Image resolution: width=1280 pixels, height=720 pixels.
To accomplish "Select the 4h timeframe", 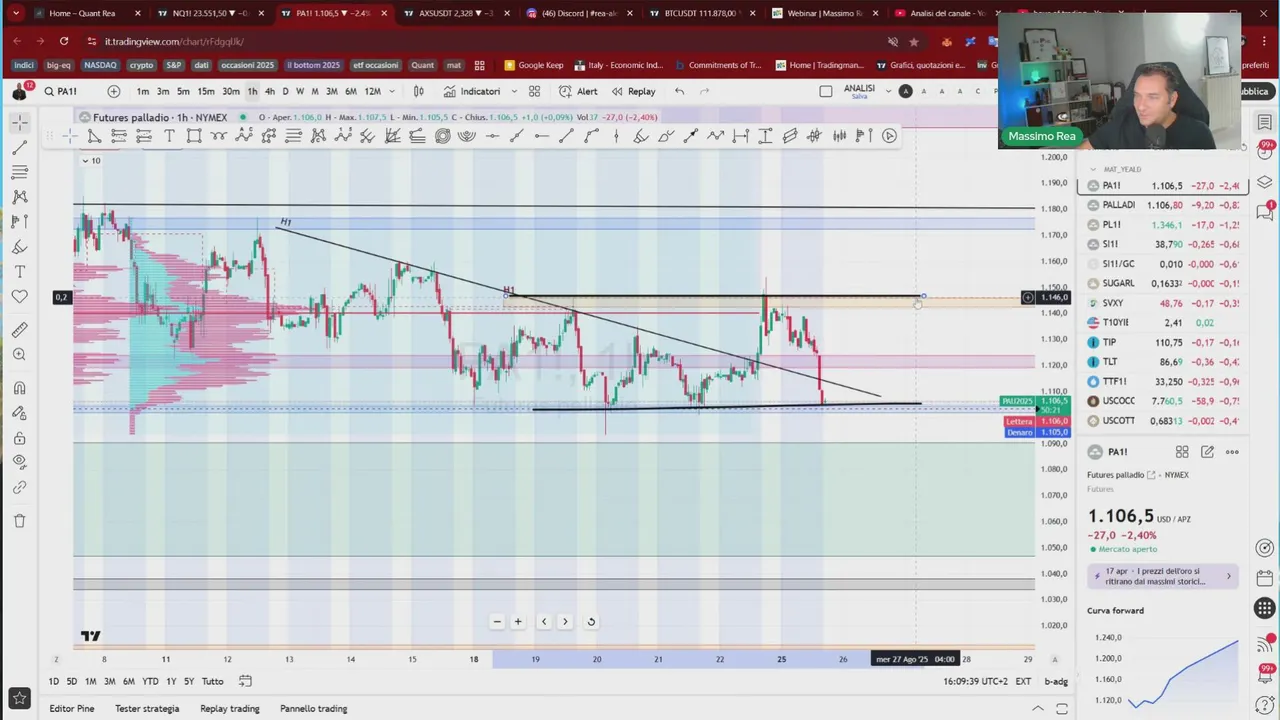I will pos(269,91).
